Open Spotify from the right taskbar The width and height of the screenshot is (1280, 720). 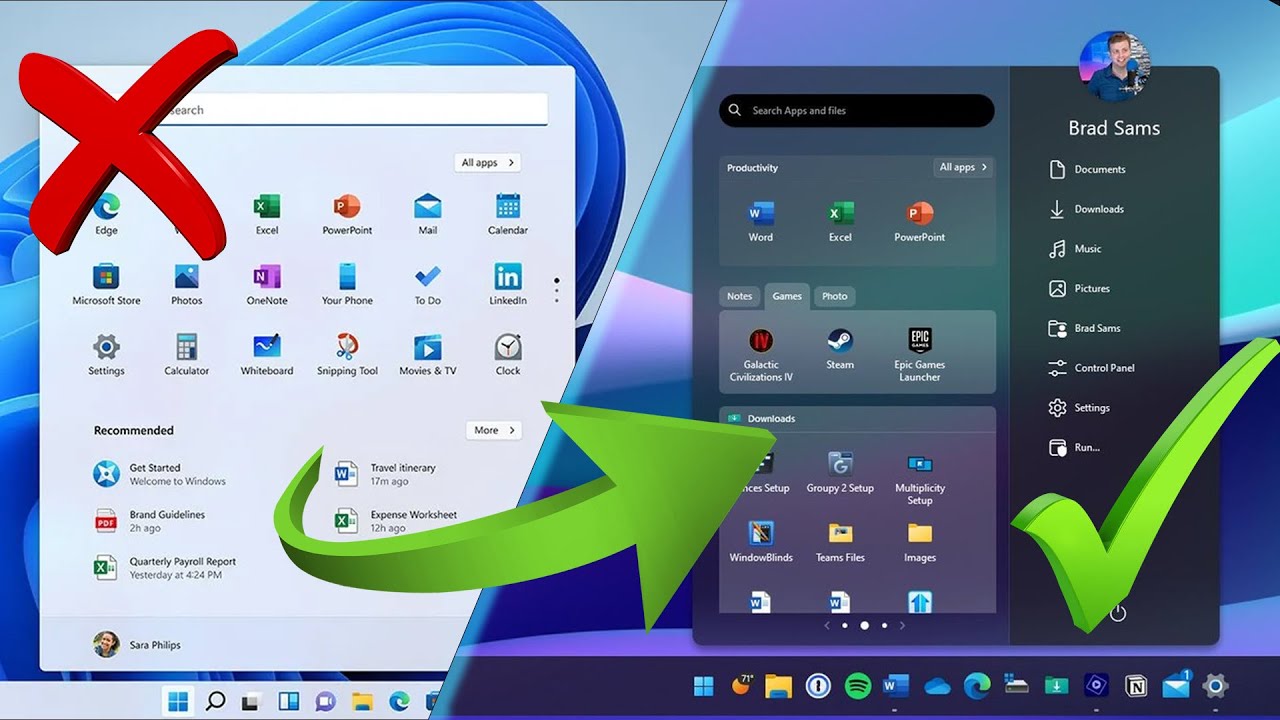click(858, 686)
